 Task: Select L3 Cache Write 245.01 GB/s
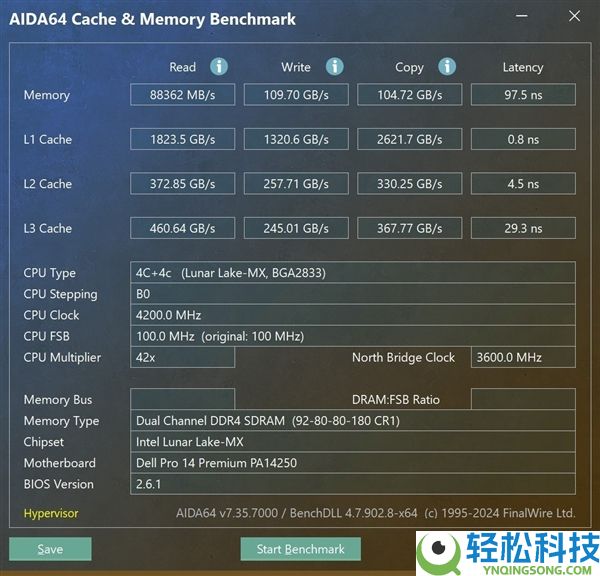pos(296,228)
